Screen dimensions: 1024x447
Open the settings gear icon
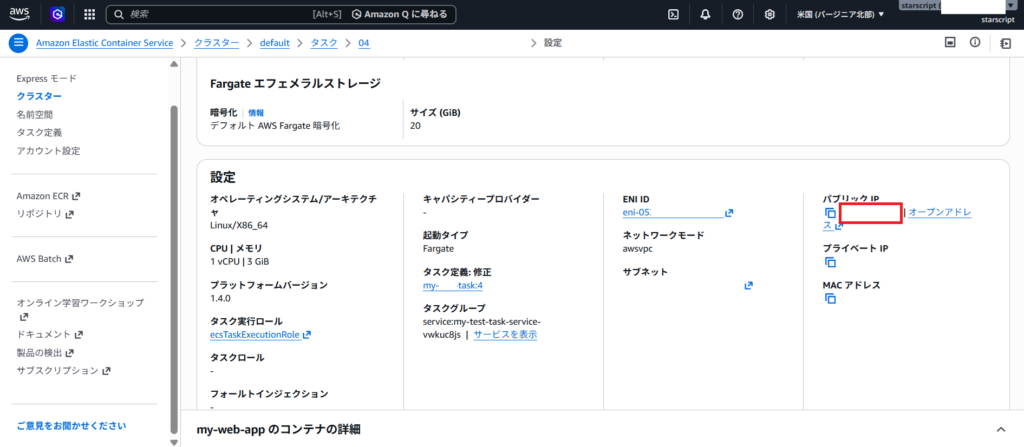pyautogui.click(x=769, y=15)
